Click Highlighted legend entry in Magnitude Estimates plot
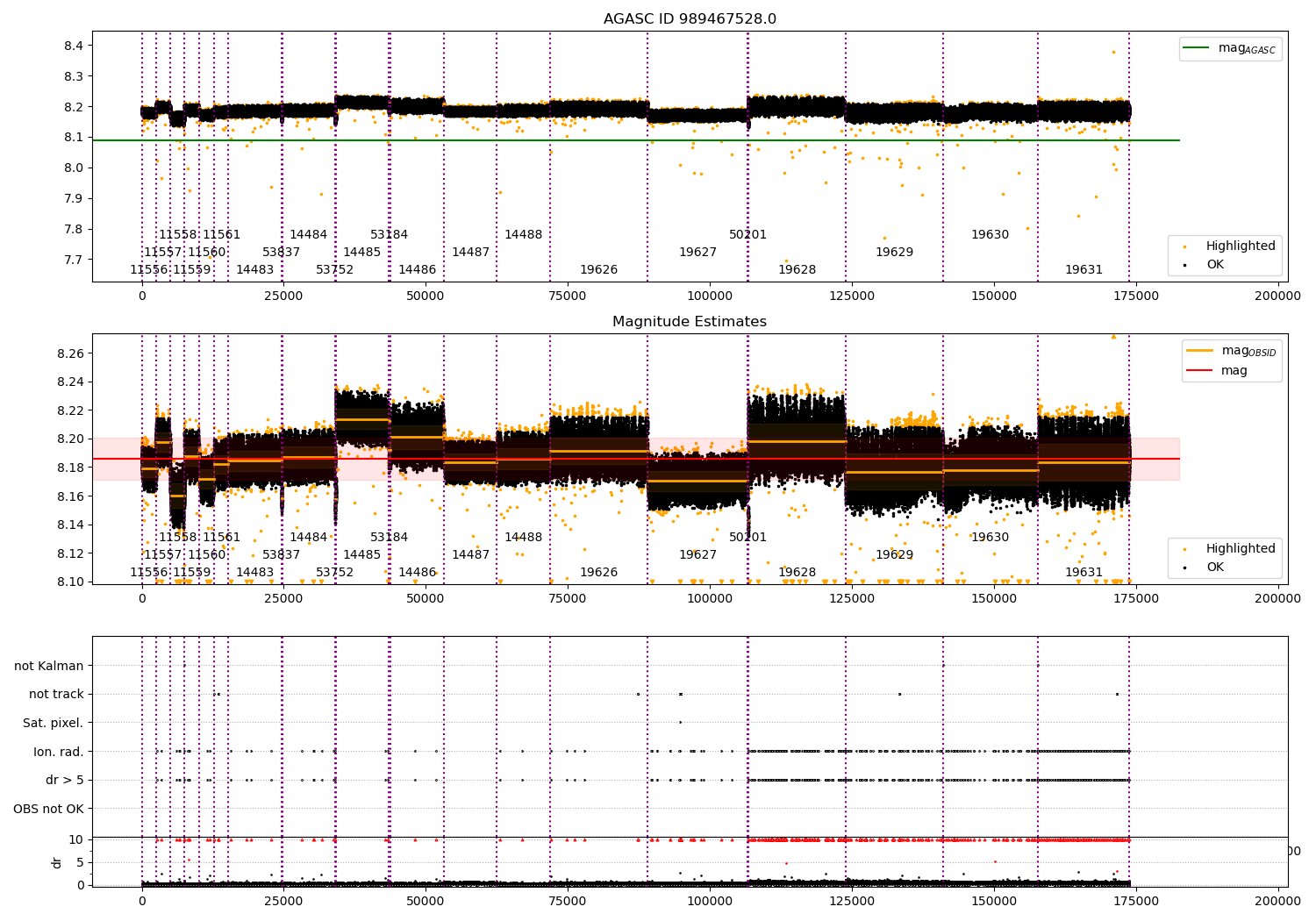Screen dimensions: 1316x921 pyautogui.click(x=1230, y=549)
